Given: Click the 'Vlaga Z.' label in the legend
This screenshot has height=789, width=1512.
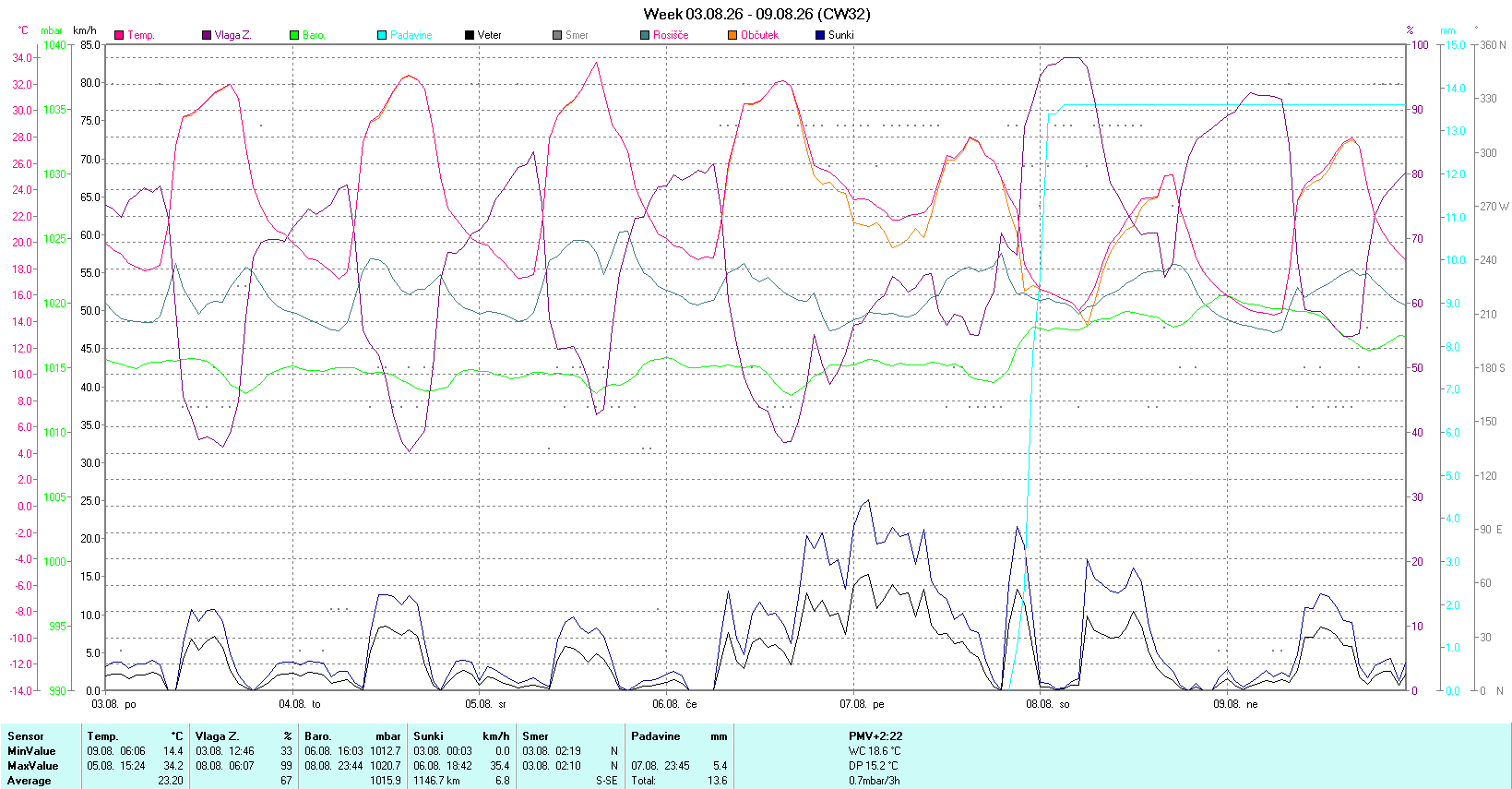Looking at the screenshot, I should (x=233, y=35).
